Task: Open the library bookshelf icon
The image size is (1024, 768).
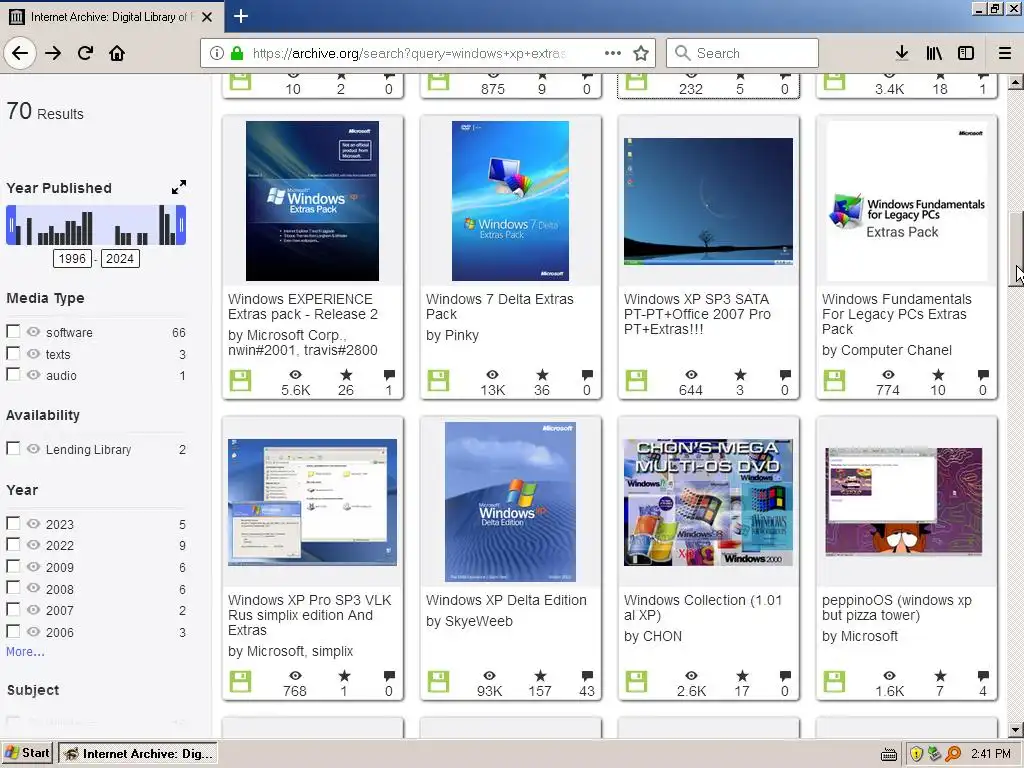Action: click(934, 53)
